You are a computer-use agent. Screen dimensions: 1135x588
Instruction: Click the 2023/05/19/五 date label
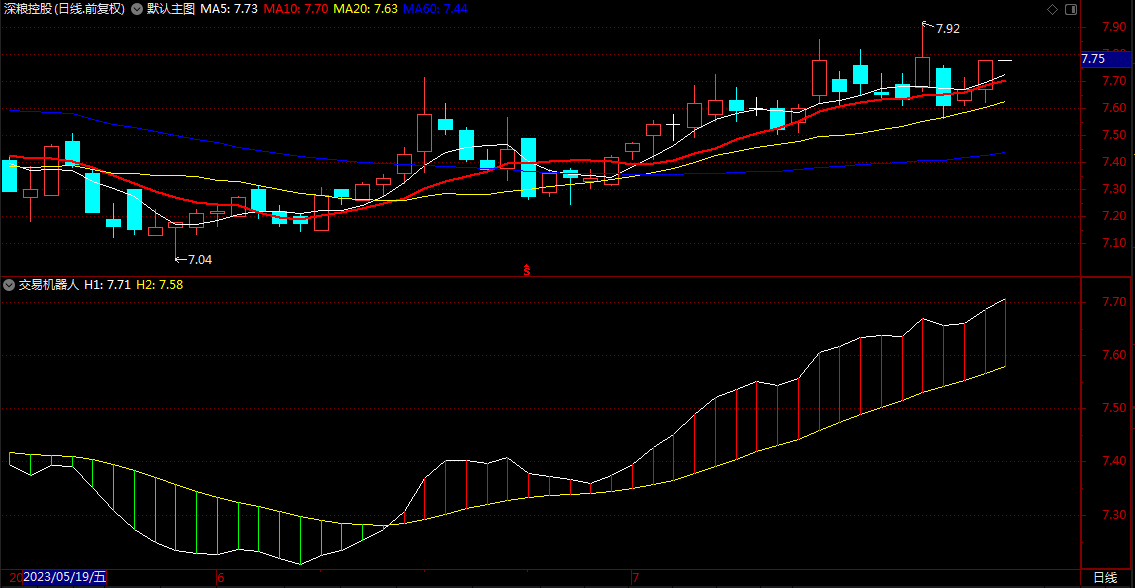[x=64, y=577]
